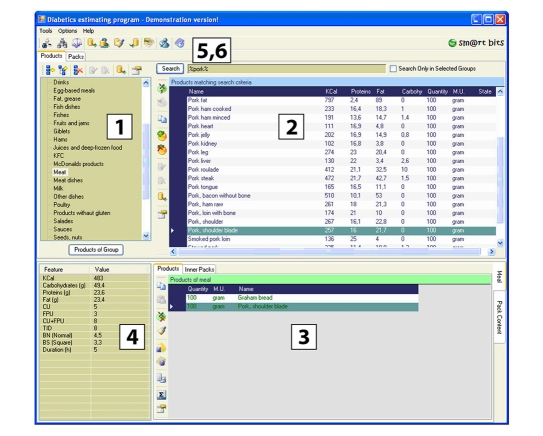The image size is (543, 436).
Task: Click the orange with green plus add-product icon
Action: tap(162, 135)
